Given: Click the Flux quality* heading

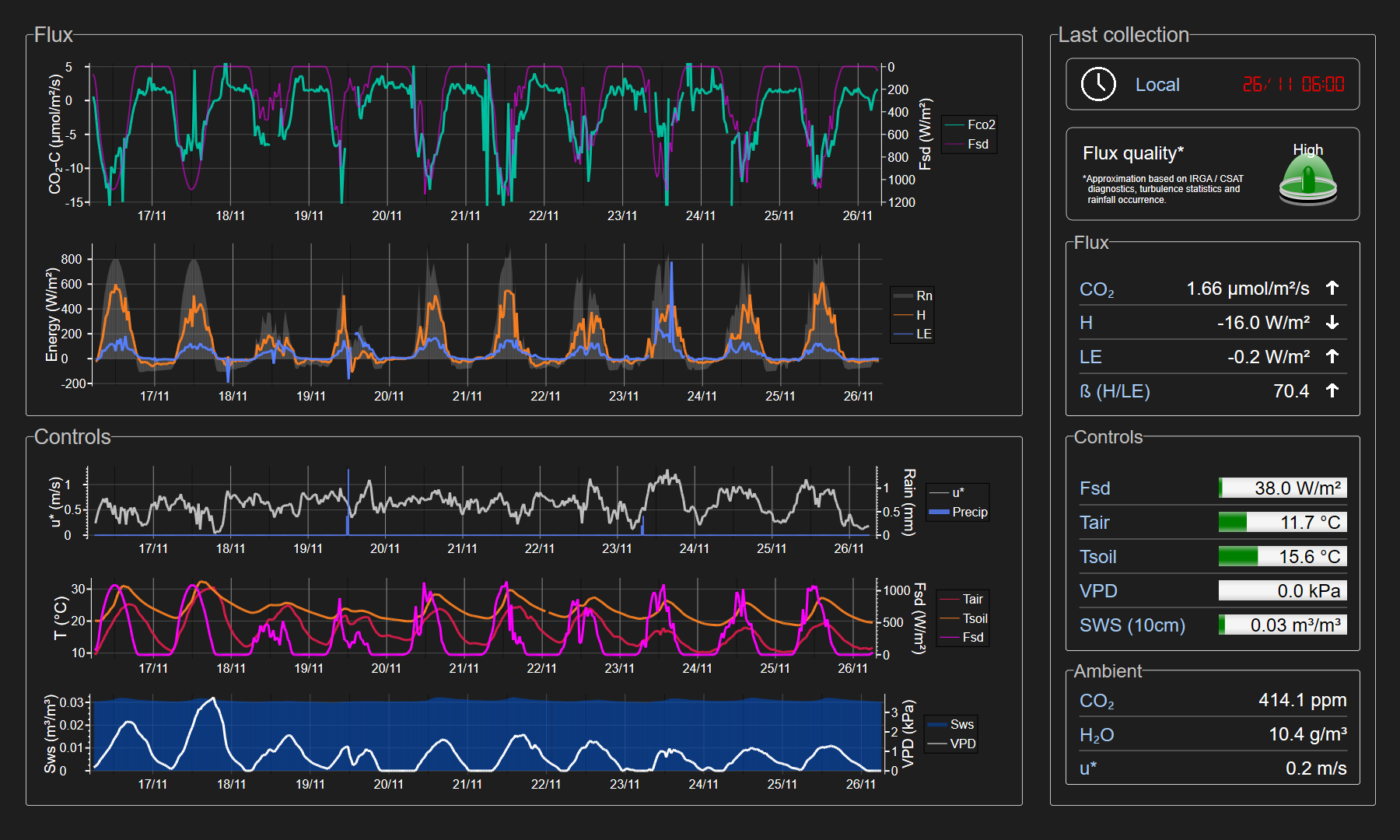Looking at the screenshot, I should 1132,153.
